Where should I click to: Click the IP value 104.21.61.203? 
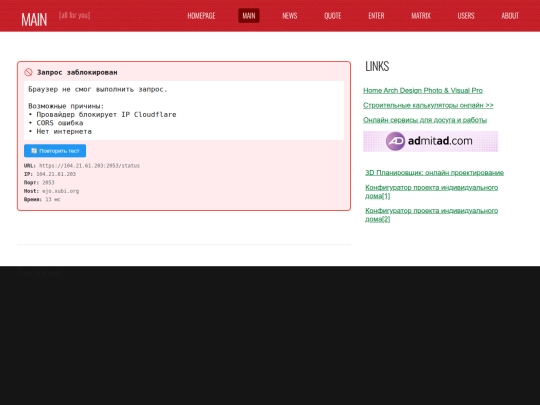(x=56, y=174)
